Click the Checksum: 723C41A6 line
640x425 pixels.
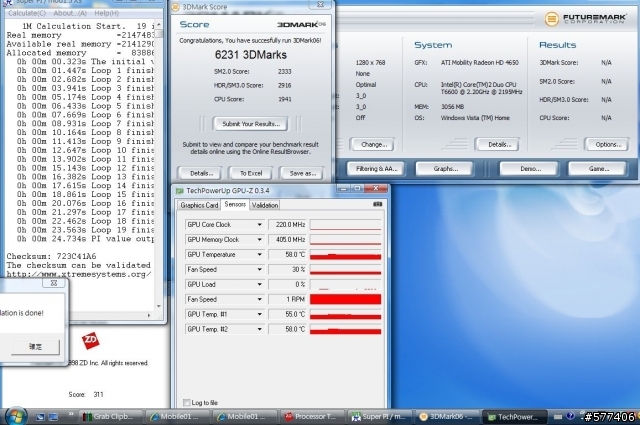[51, 256]
